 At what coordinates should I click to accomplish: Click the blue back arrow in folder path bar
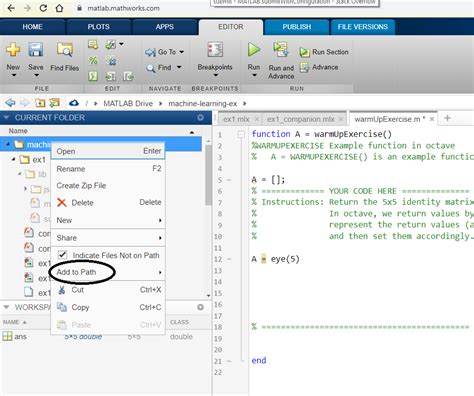point(10,103)
